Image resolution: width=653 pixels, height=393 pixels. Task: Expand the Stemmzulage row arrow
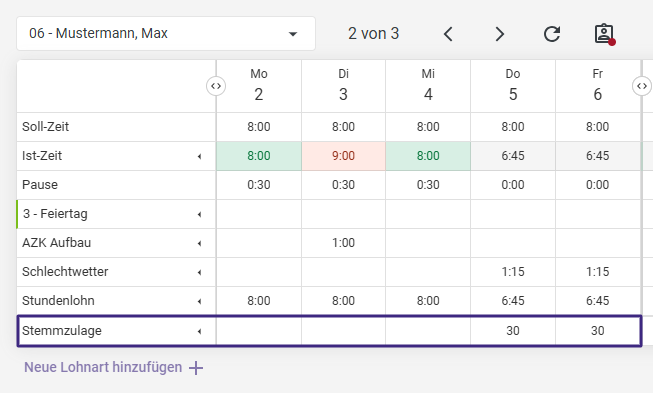tap(199, 331)
